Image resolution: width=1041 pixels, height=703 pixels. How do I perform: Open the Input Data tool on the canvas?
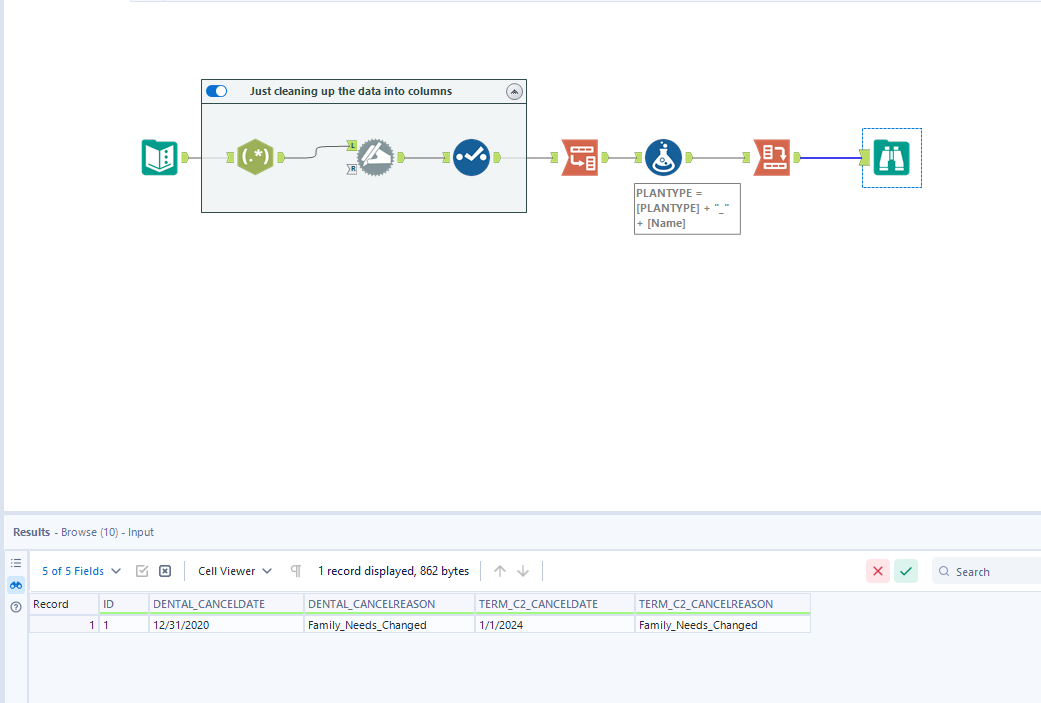coord(159,157)
